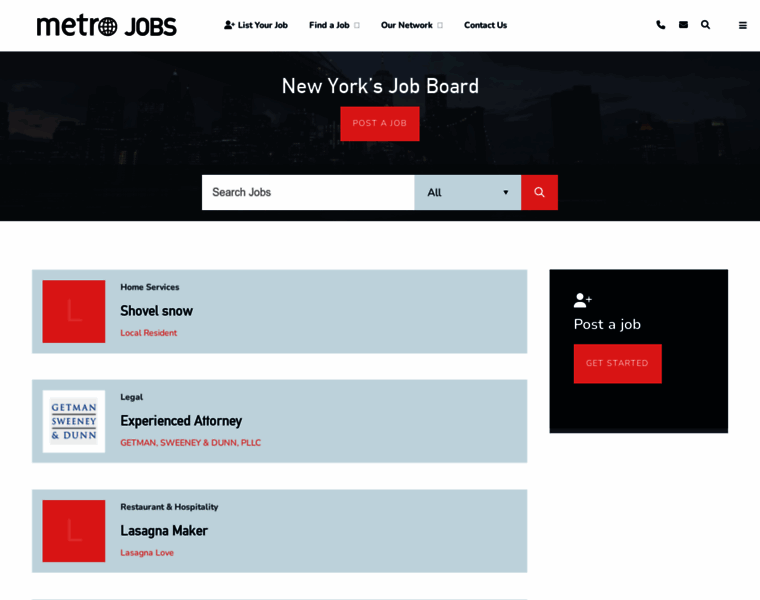760x600 pixels.
Task: Open List Your Job menu item
Action: [x=256, y=25]
